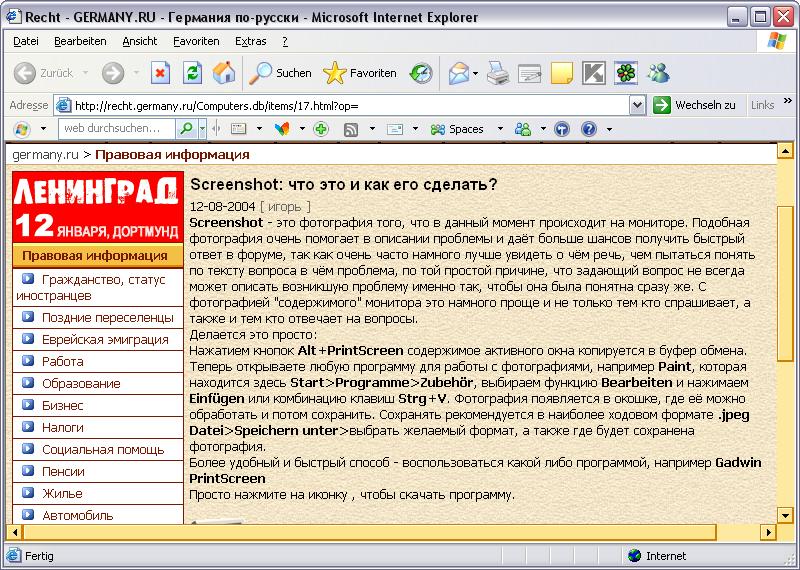Click the black K toolbar icon
Viewport: 800px width, 570px height.
pyautogui.click(x=594, y=73)
